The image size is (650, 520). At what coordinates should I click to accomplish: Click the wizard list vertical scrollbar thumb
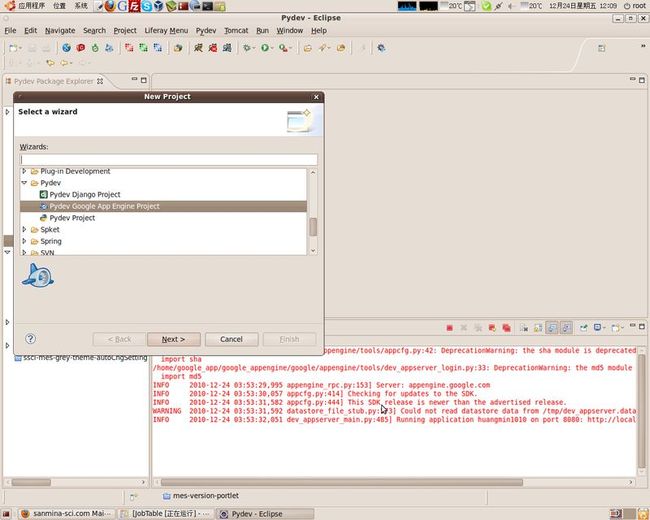point(313,227)
